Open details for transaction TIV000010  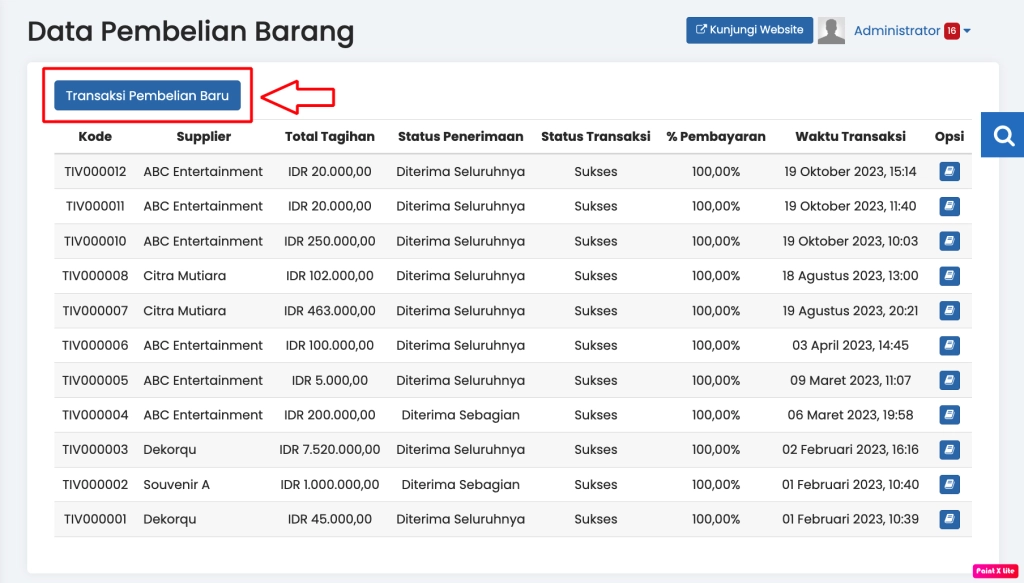[x=948, y=241]
